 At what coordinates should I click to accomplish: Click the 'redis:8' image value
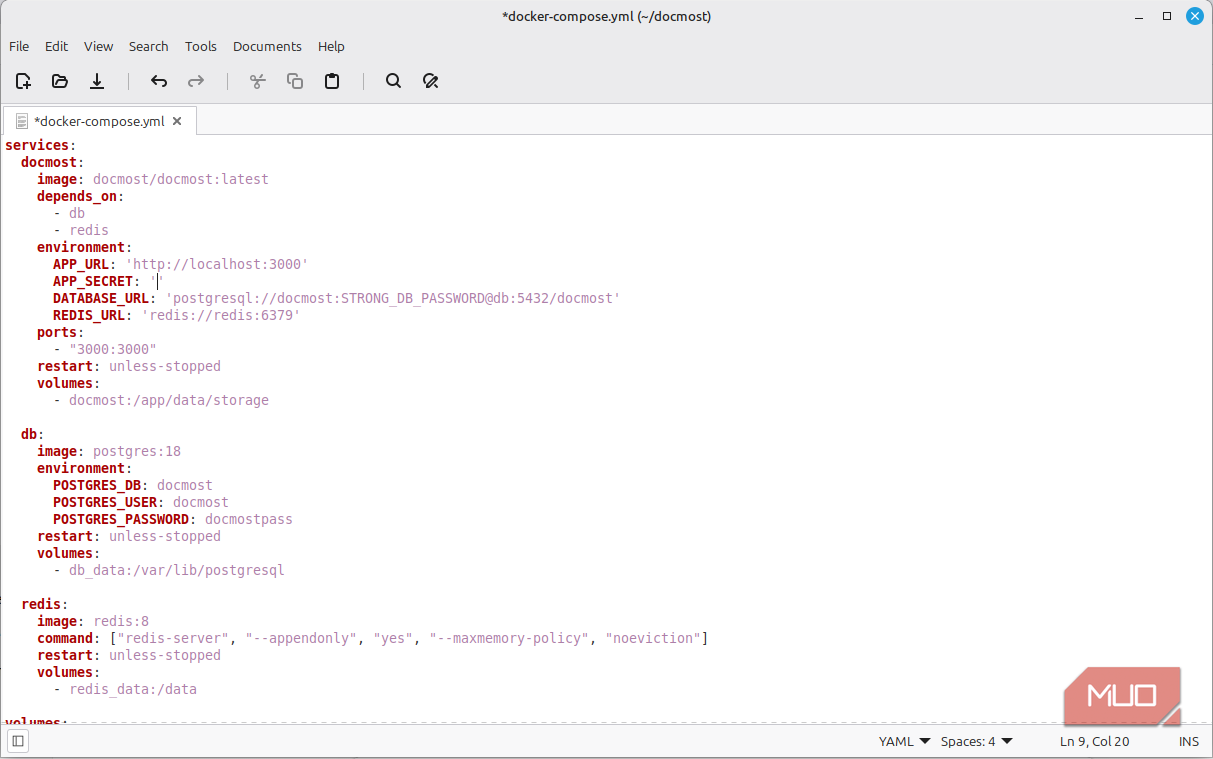[121, 622]
